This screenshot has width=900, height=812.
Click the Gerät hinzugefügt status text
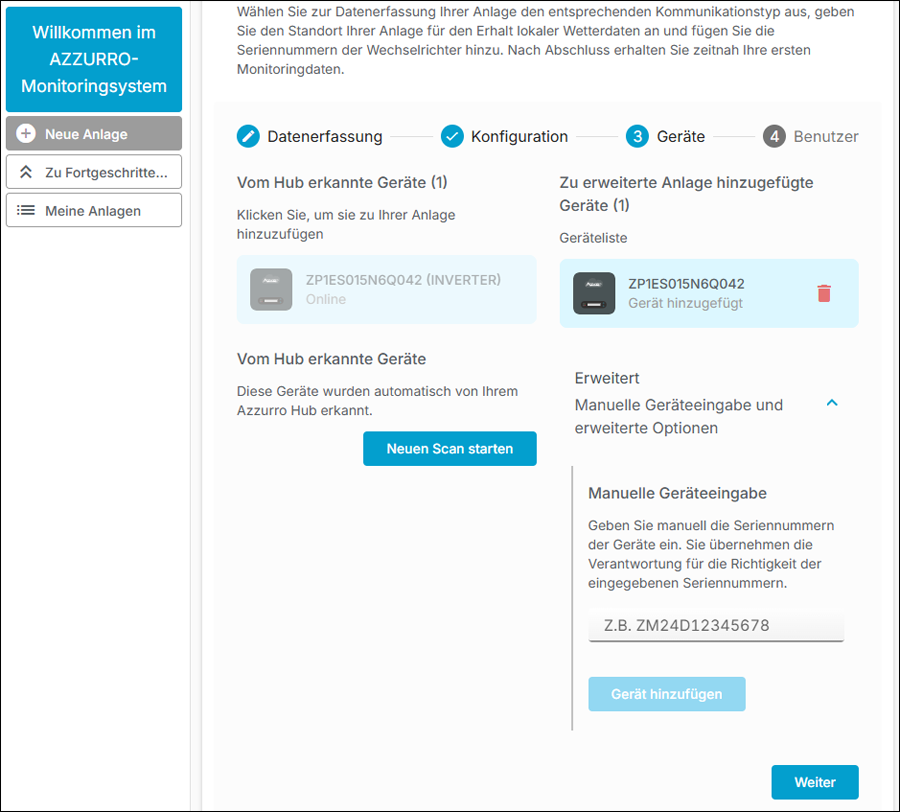(685, 303)
